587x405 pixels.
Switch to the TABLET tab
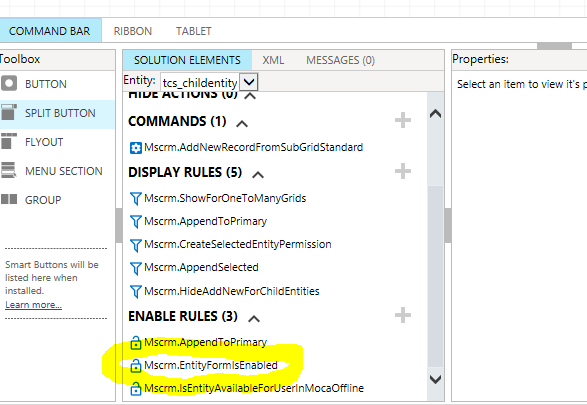click(194, 31)
